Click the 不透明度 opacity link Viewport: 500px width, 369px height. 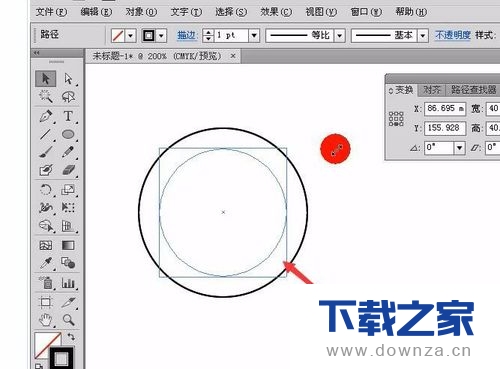click(x=453, y=35)
